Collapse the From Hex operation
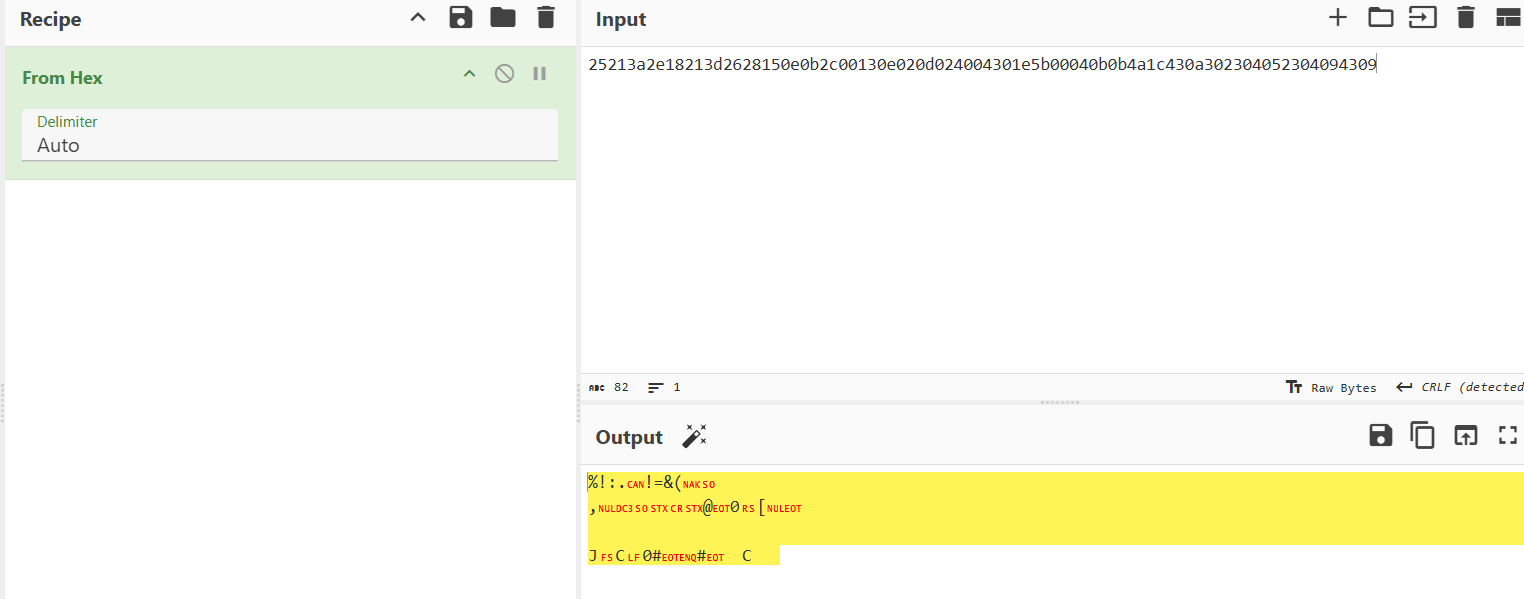The height and width of the screenshot is (599, 1524). tap(469, 73)
